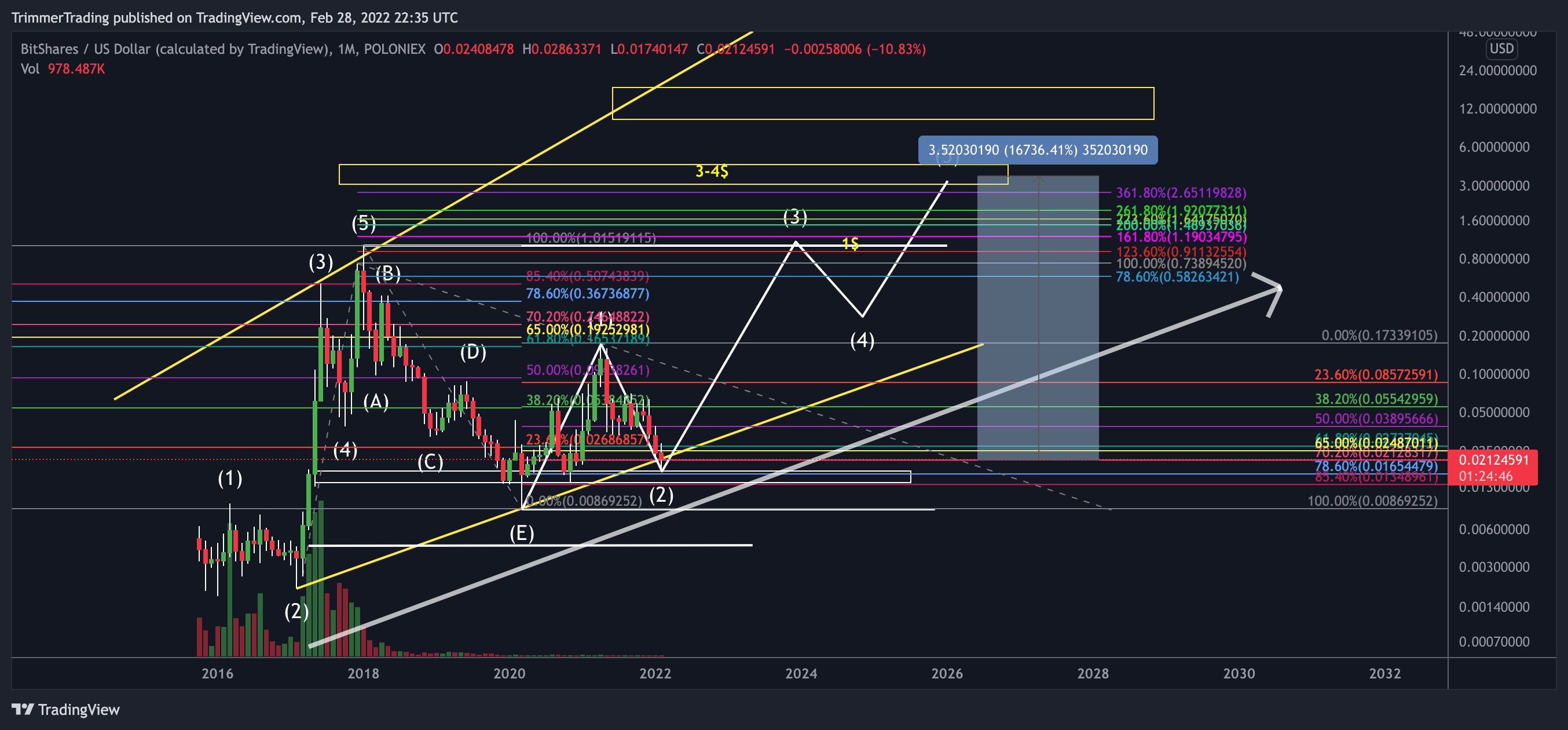
Task: Click the (D) wave label
Action: (x=473, y=351)
